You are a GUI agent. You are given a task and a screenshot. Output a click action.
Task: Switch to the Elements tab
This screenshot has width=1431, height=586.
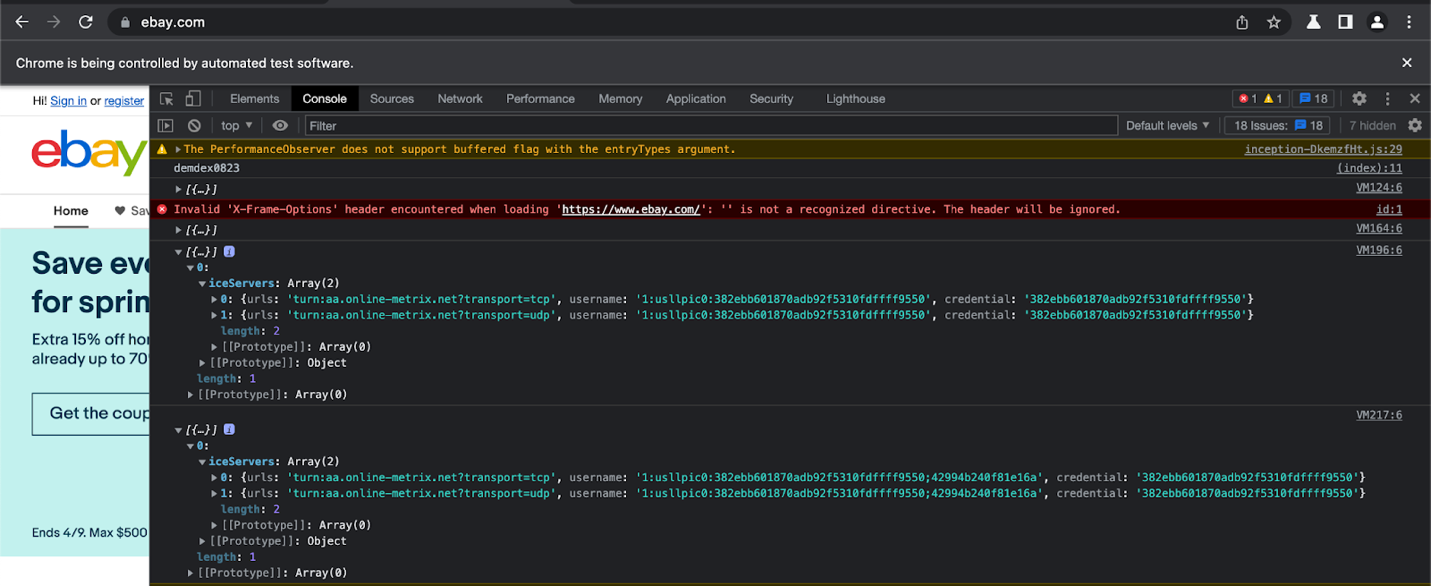pos(254,99)
